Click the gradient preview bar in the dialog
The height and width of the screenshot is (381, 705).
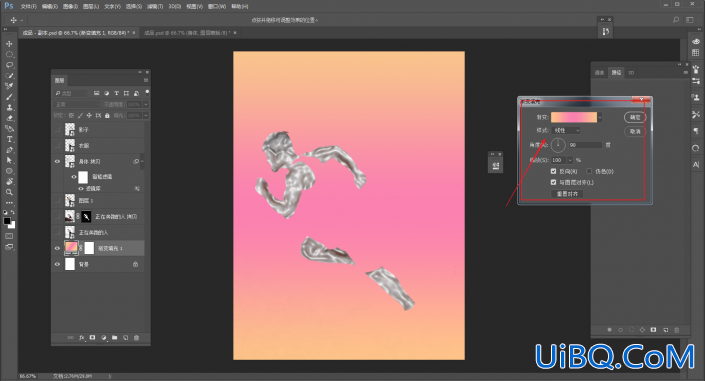point(574,117)
